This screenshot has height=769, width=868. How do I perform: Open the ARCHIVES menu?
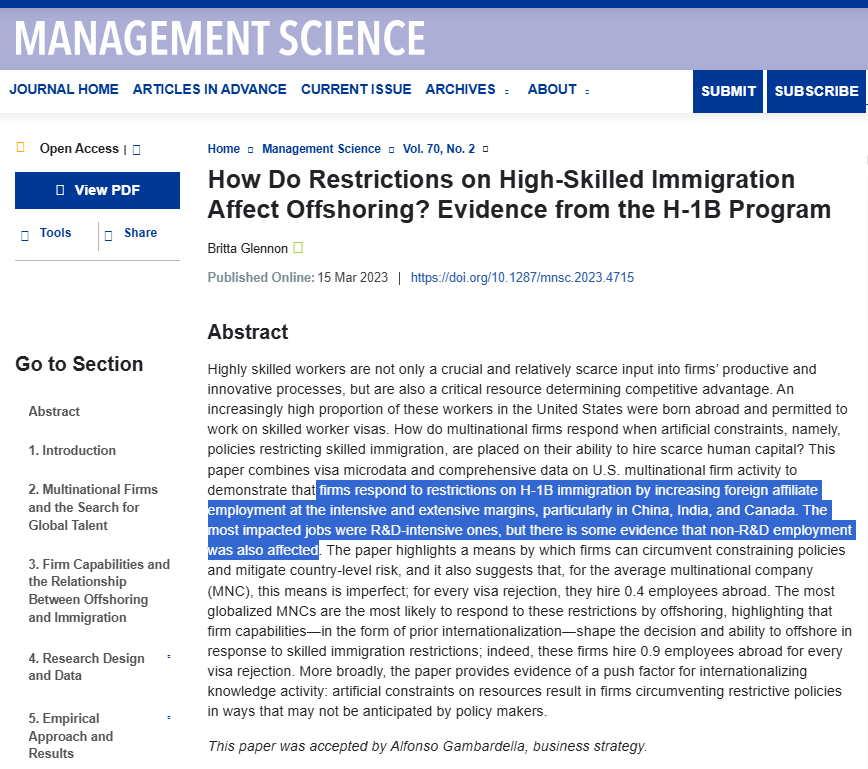[x=460, y=89]
